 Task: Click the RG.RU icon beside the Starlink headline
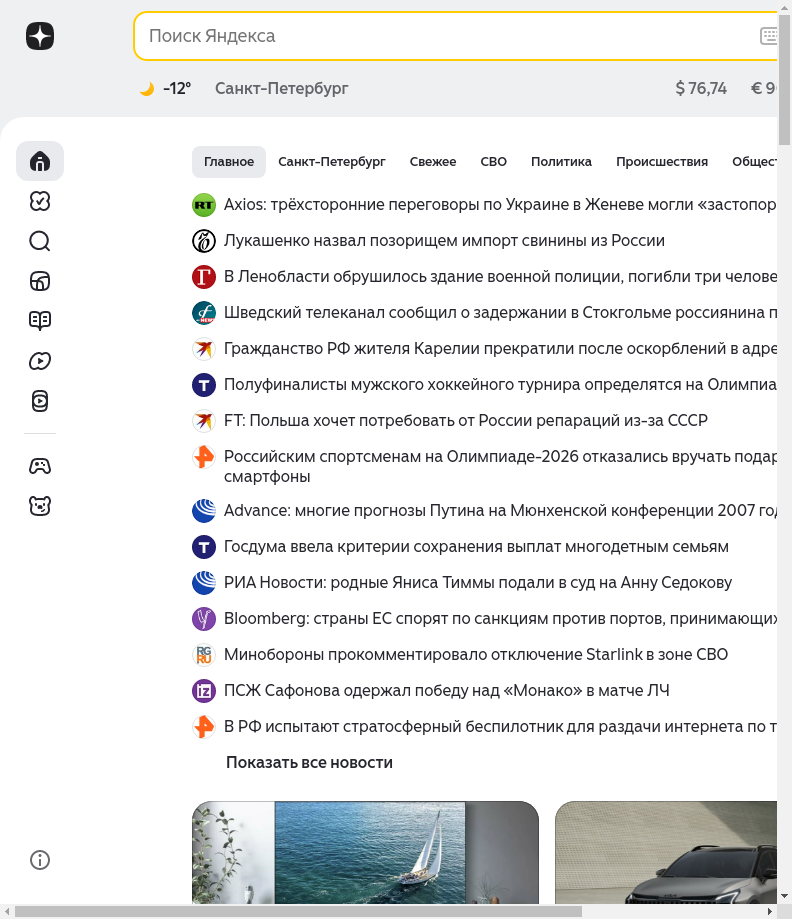(204, 655)
